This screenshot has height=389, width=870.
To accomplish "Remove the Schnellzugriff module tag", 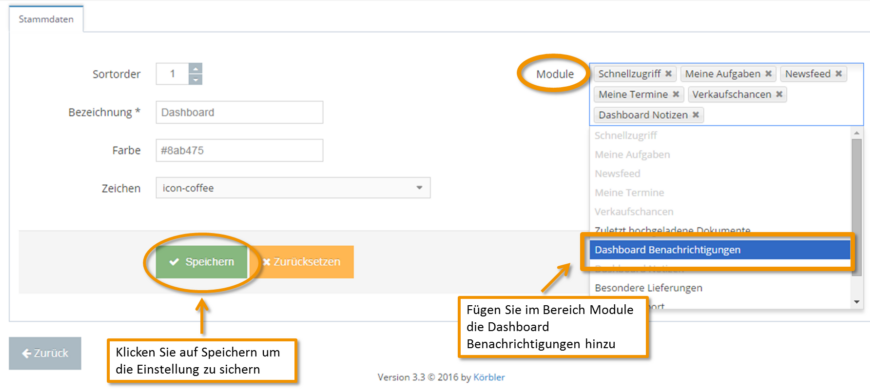I will click(668, 74).
